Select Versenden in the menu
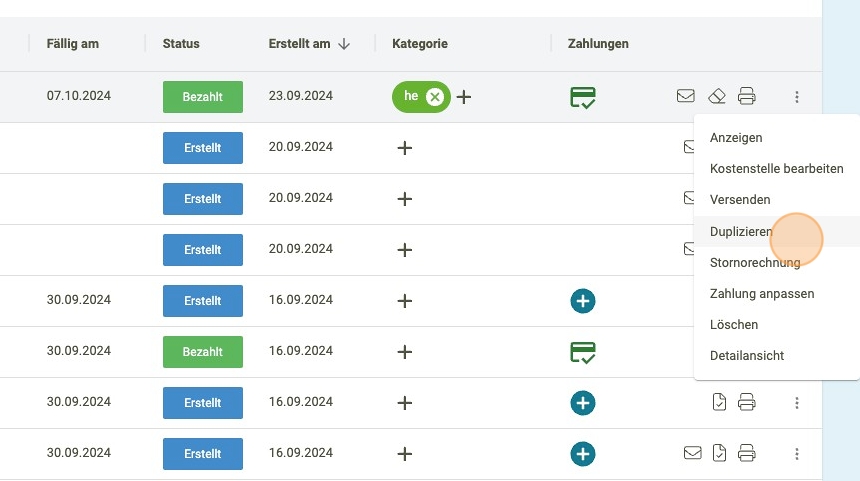Screen dimensions: 860x481 740,200
